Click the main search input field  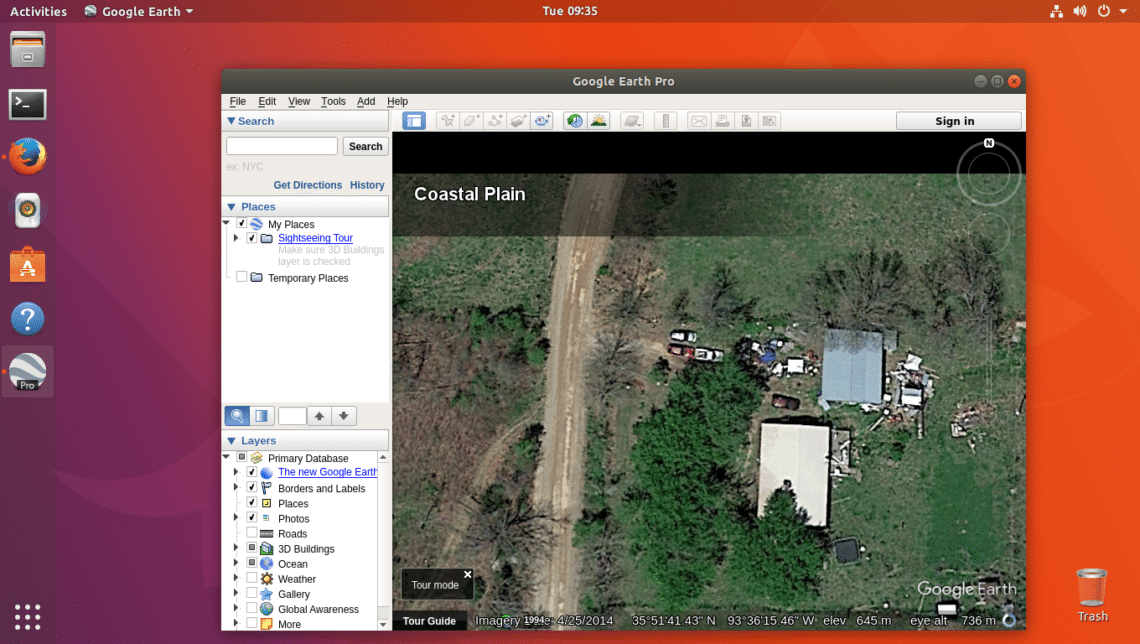click(282, 146)
